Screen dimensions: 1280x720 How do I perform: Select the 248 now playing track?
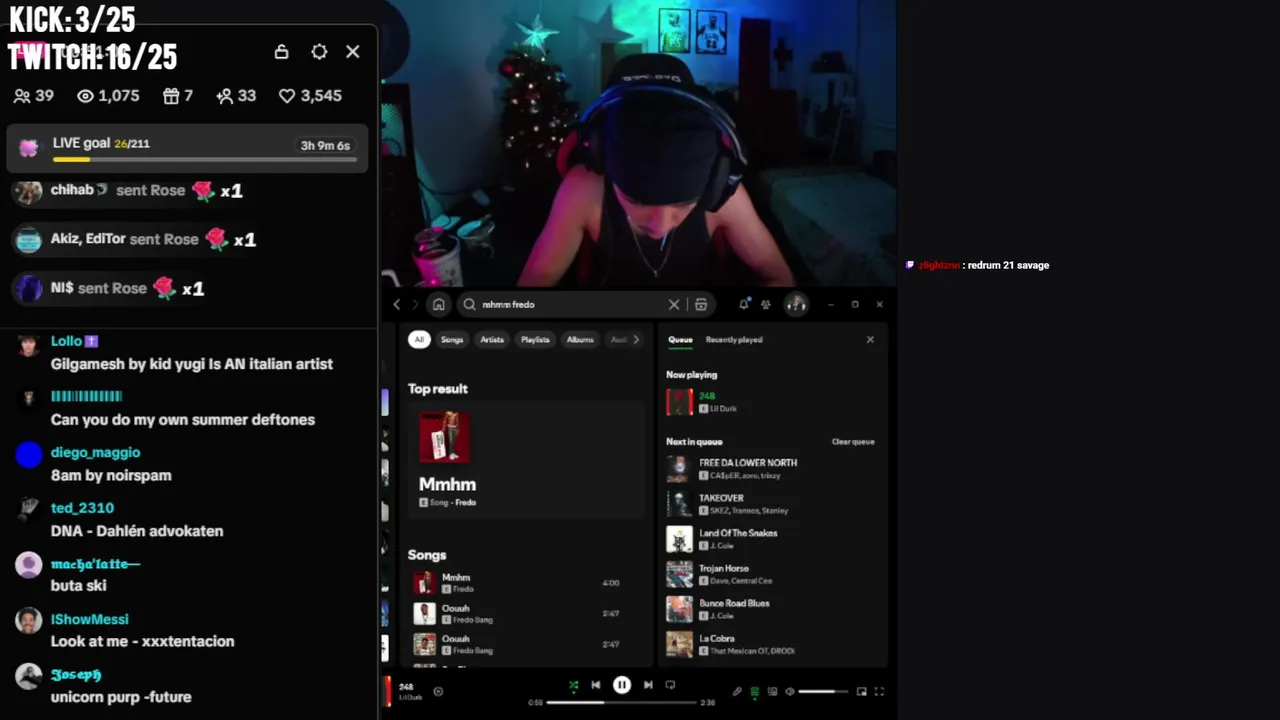pyautogui.click(x=770, y=402)
